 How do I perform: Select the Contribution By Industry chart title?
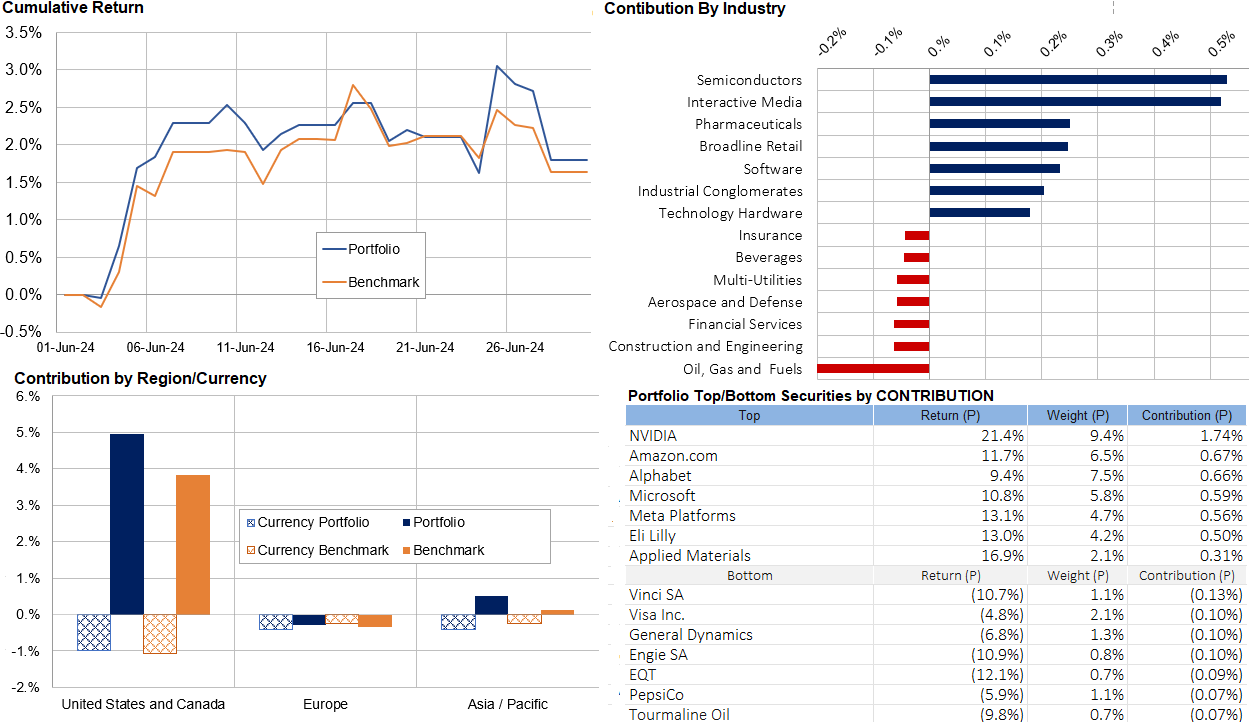tap(695, 9)
